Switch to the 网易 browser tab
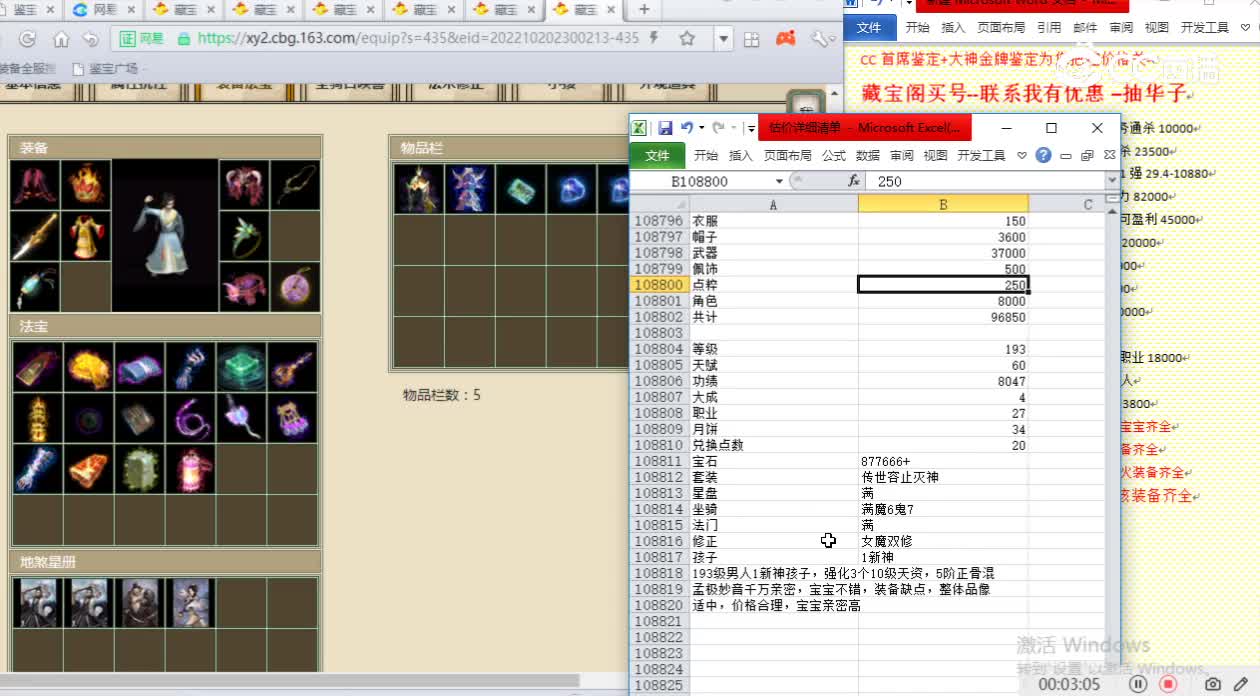1260x696 pixels. point(104,10)
